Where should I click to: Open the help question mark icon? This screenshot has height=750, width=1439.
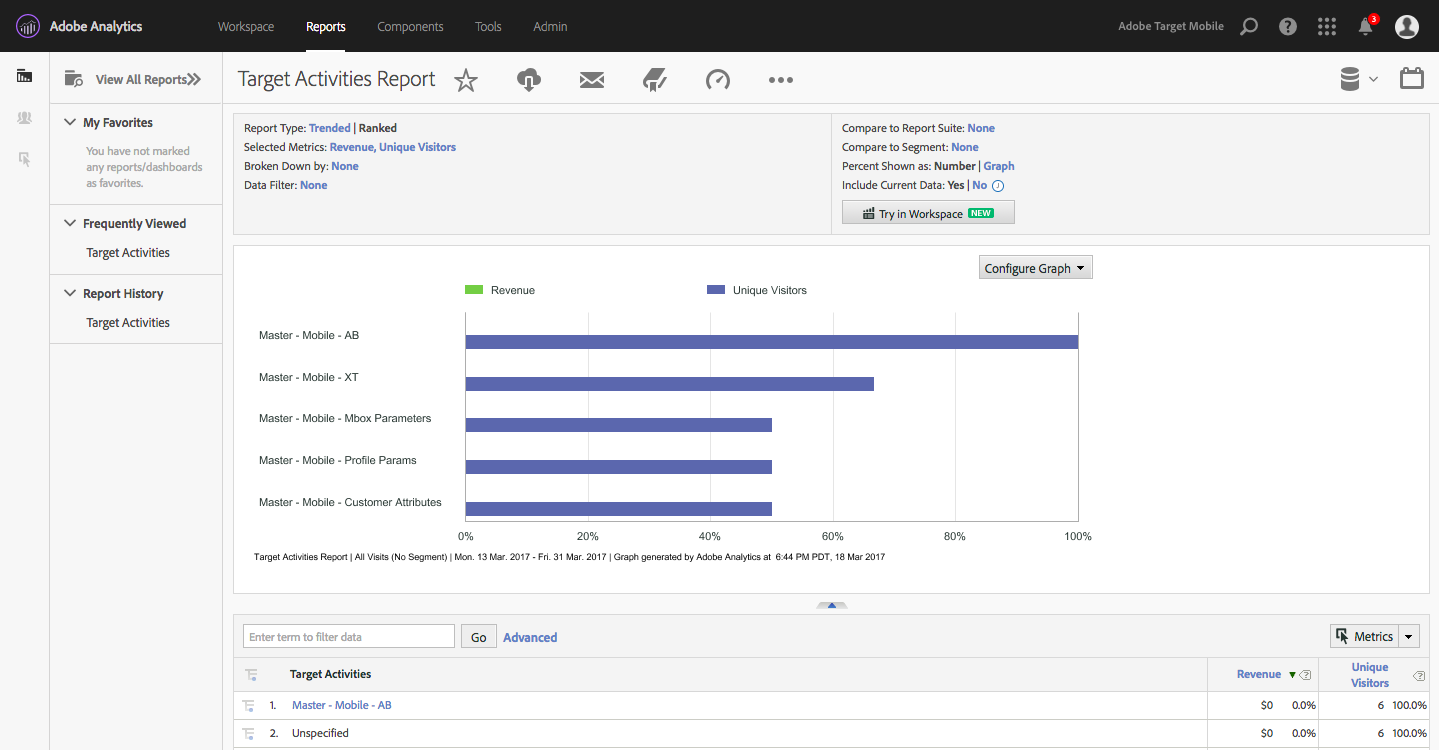coord(1288,27)
